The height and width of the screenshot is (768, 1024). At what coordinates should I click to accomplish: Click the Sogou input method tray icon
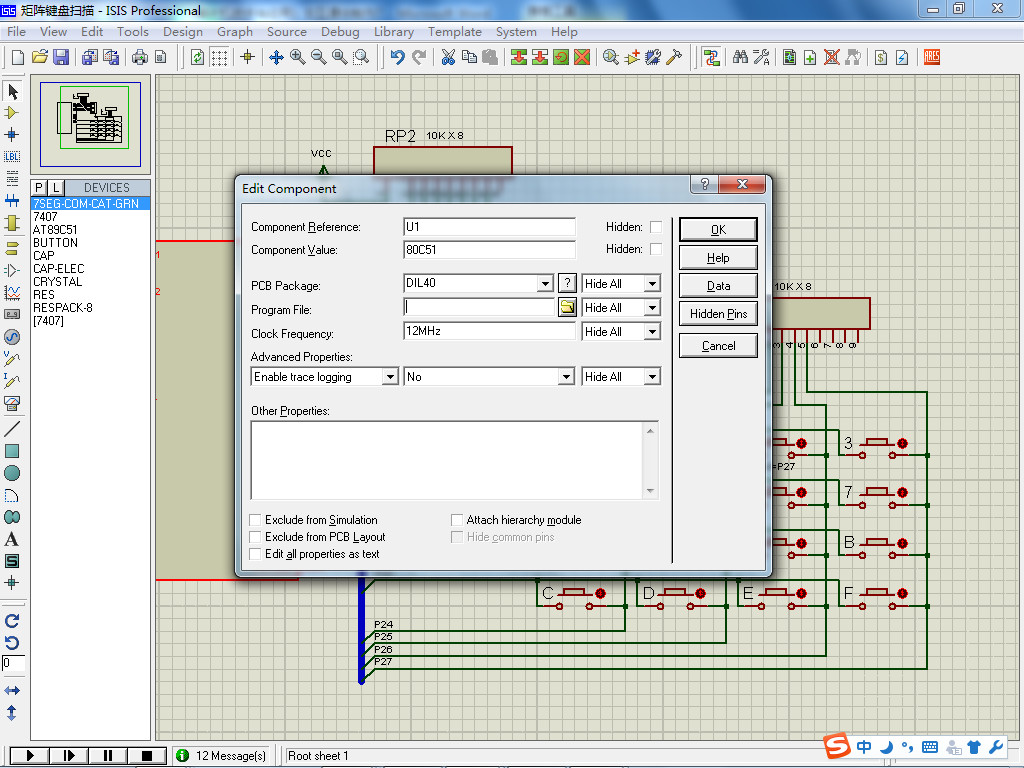click(x=837, y=746)
